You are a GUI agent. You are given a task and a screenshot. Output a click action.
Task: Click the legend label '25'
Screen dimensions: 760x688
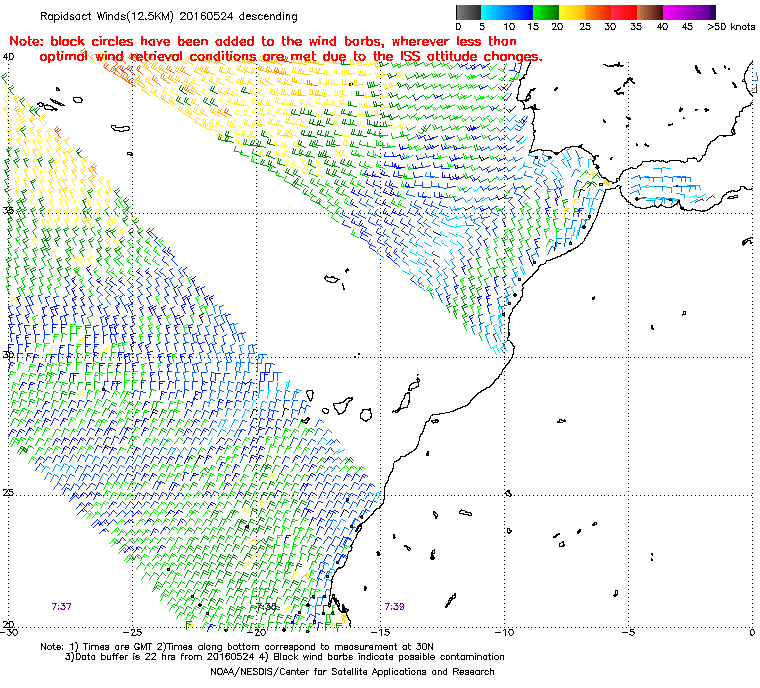point(585,27)
